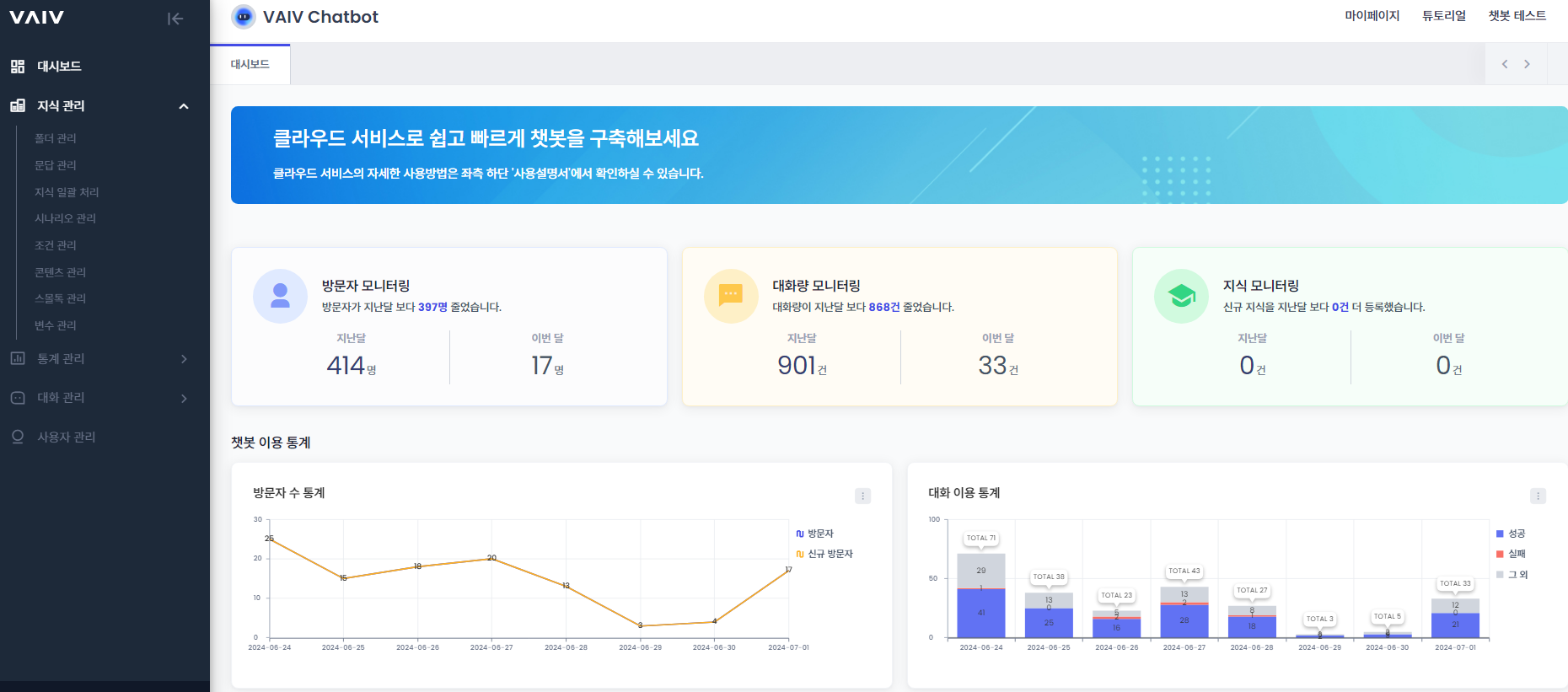Screen dimensions: 1568x692
Task: Toggle the 실패 legend series
Action: pos(1511,554)
